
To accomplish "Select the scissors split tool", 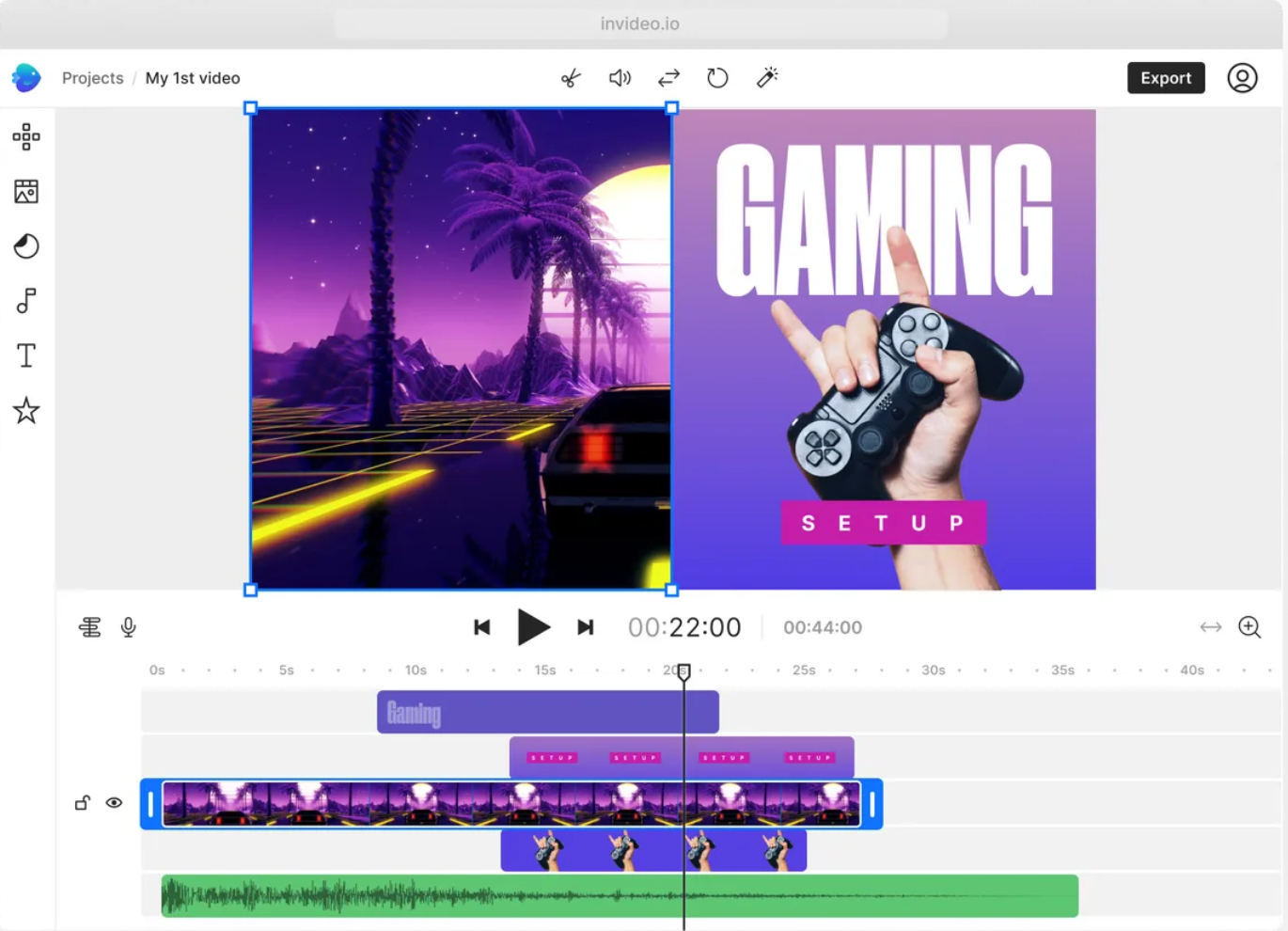I will tap(571, 78).
